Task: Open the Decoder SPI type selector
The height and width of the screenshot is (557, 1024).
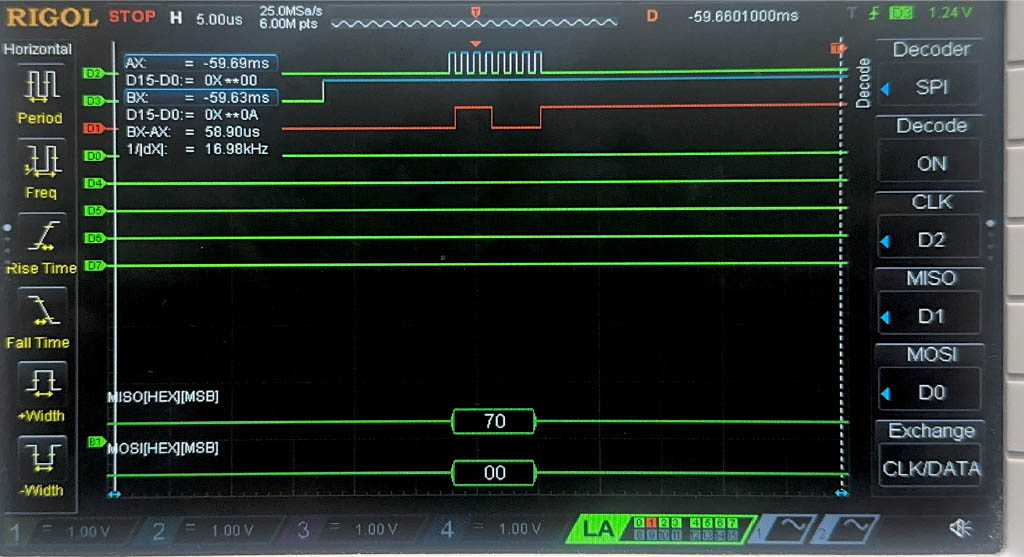Action: pyautogui.click(x=930, y=87)
